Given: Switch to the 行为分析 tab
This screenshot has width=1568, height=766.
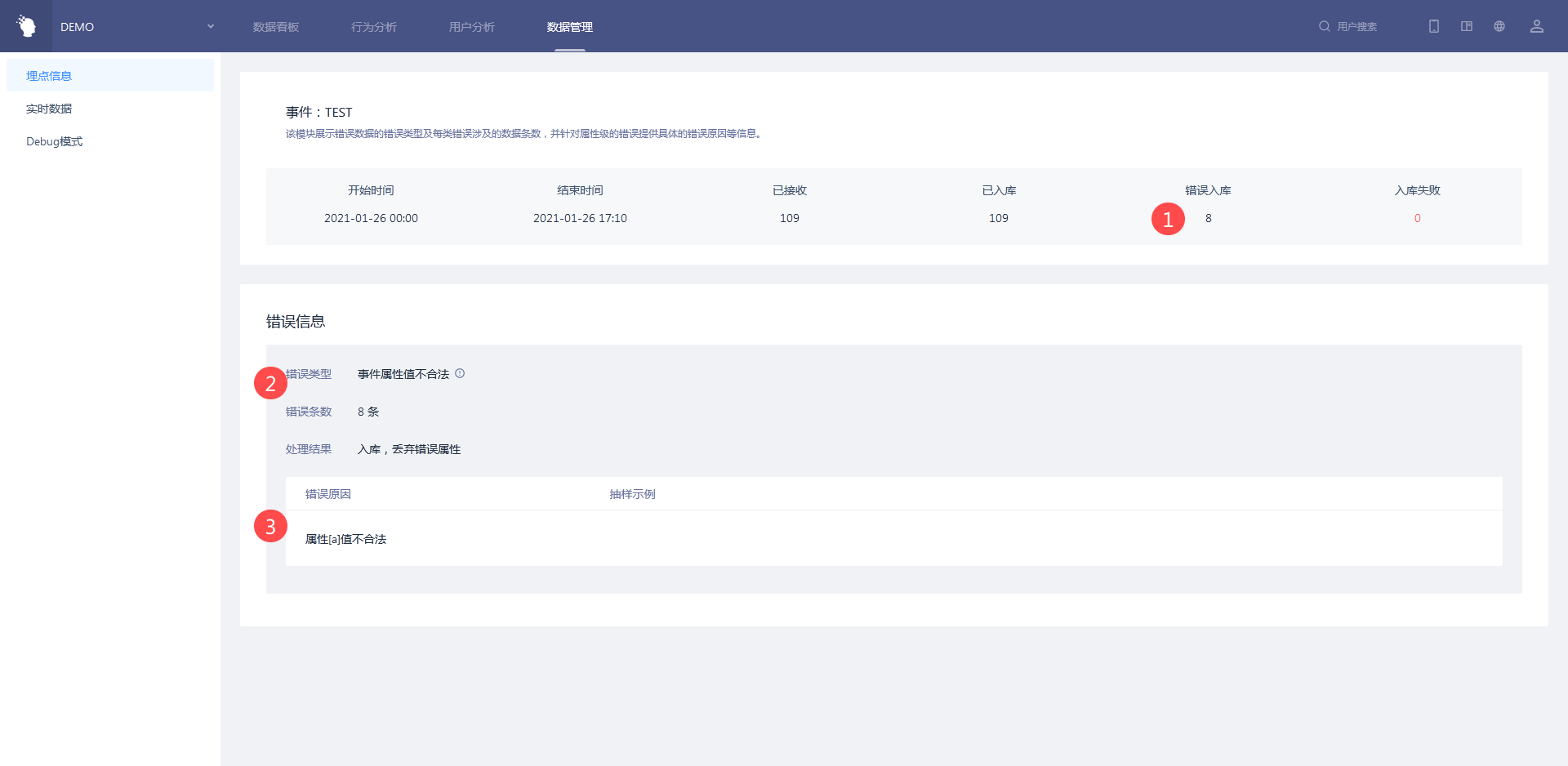Looking at the screenshot, I should coord(374,27).
